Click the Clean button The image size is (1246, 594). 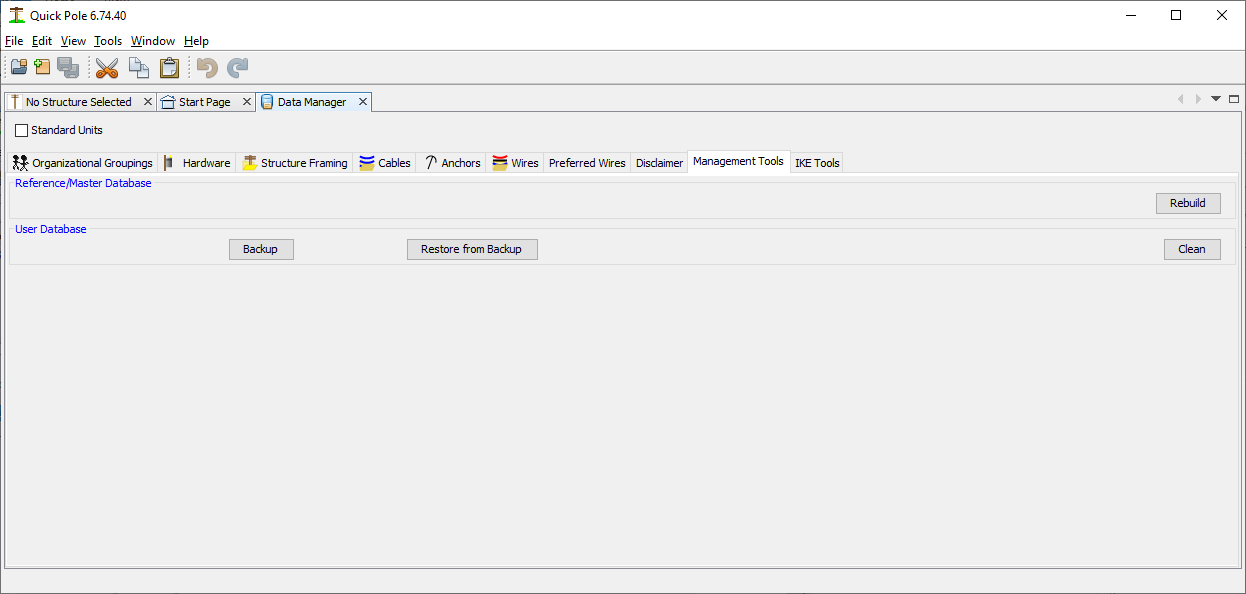1192,249
